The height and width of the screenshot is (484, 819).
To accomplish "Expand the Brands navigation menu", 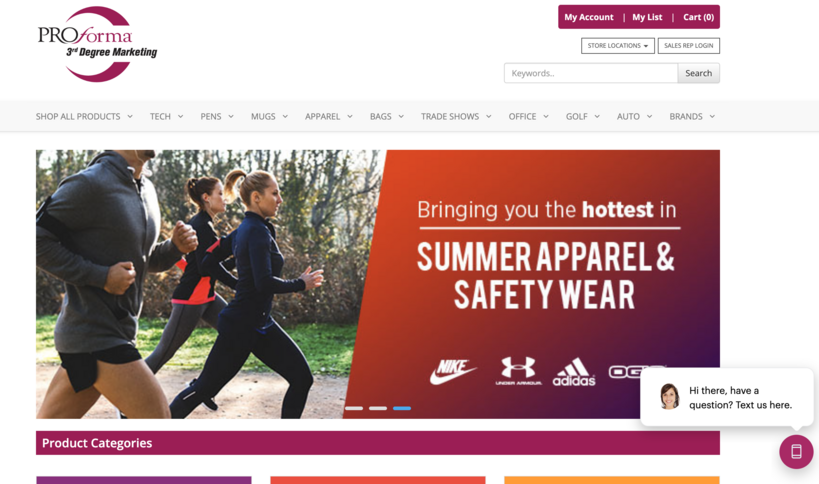I will [692, 116].
